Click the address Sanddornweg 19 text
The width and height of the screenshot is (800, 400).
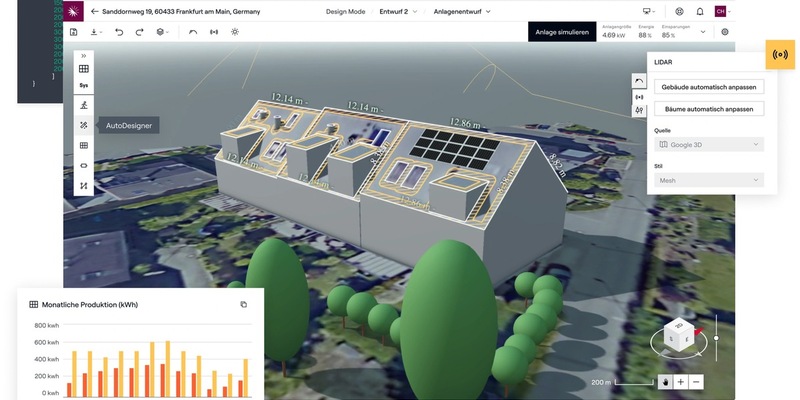(181, 11)
